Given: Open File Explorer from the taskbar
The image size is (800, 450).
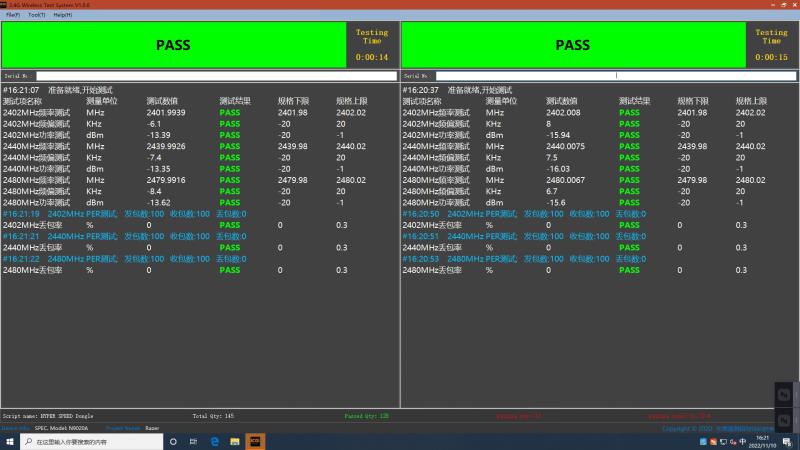Looking at the screenshot, I should click(235, 441).
